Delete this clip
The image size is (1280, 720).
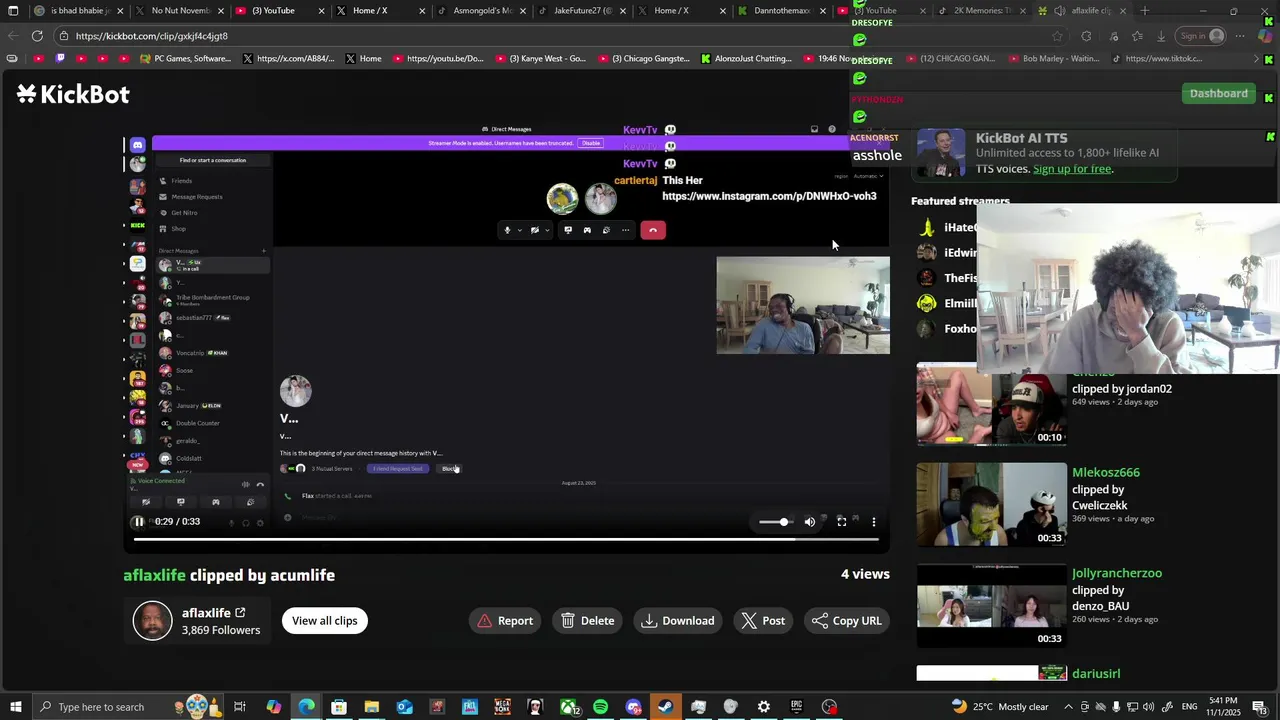click(x=588, y=620)
